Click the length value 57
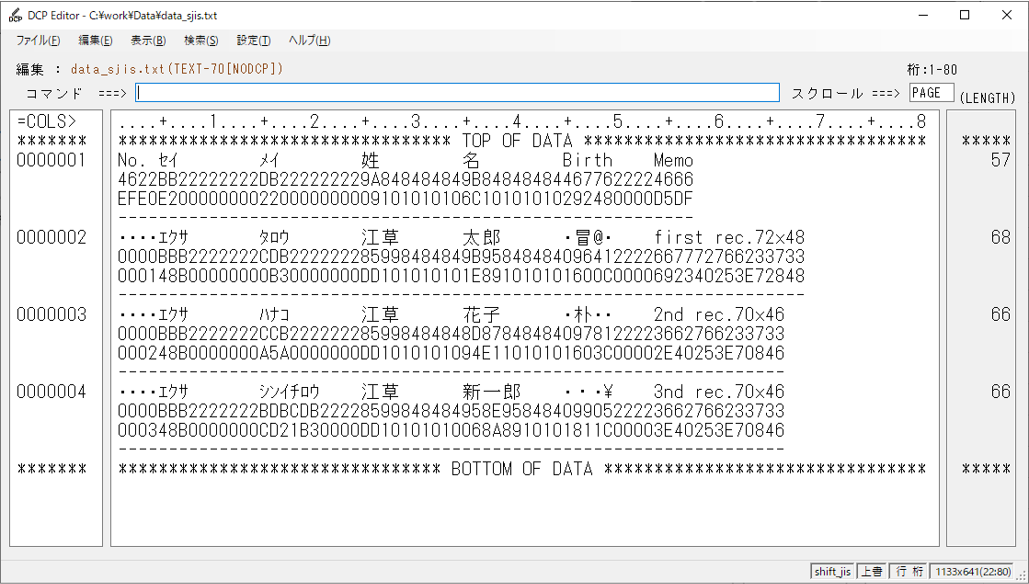Image resolution: width=1029 pixels, height=584 pixels. point(1001,161)
